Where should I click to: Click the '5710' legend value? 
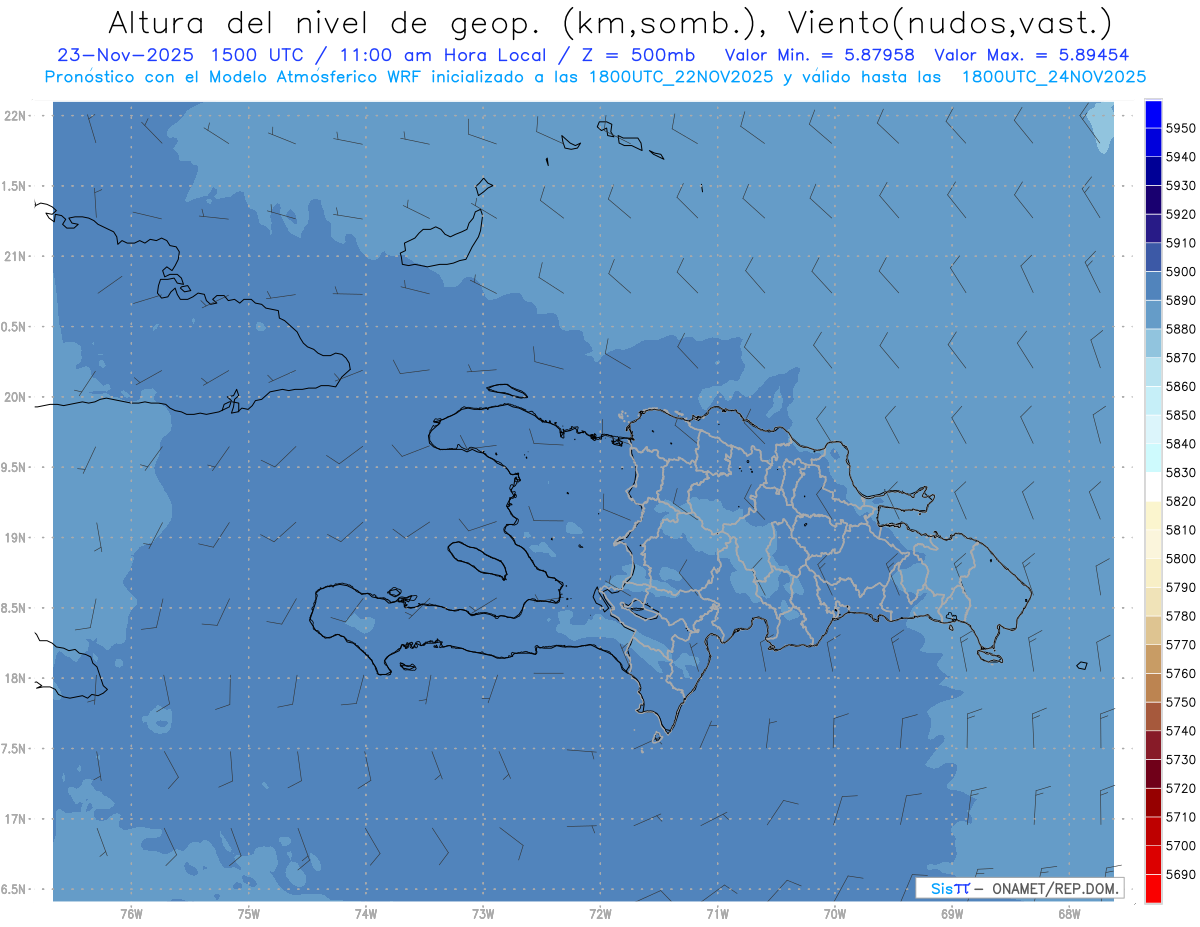pos(1181,817)
